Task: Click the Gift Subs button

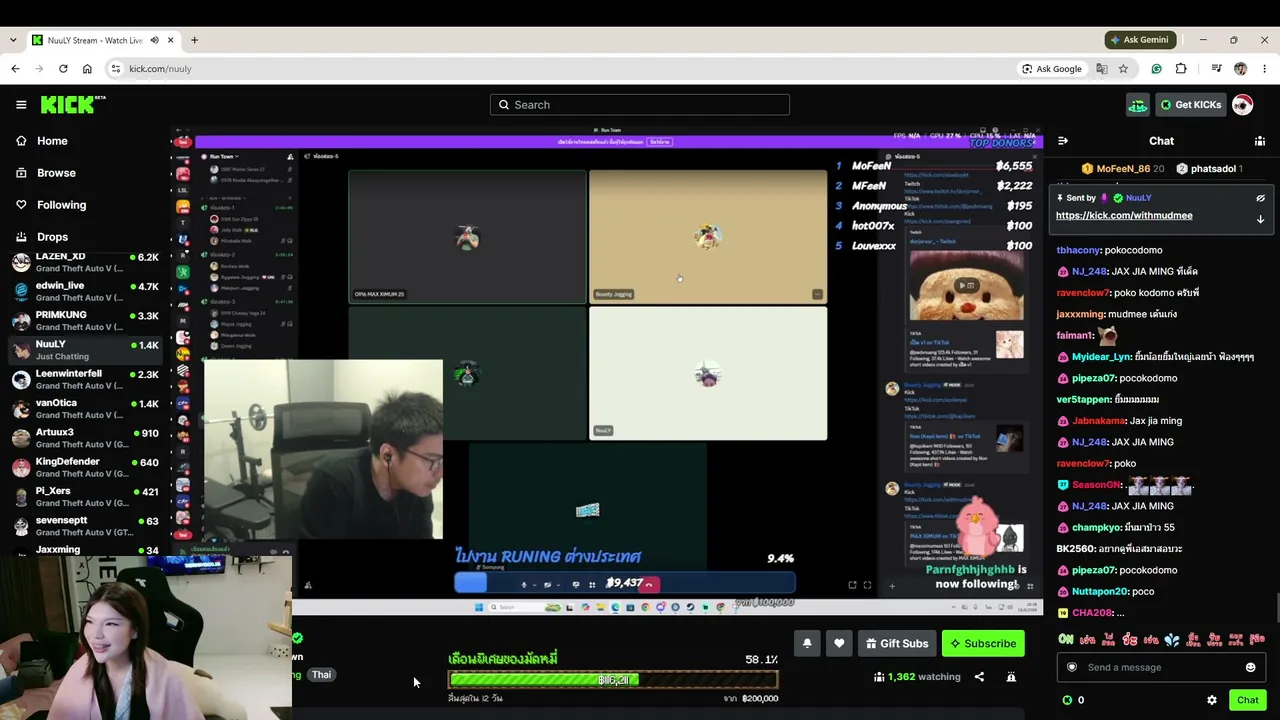Action: click(x=897, y=643)
